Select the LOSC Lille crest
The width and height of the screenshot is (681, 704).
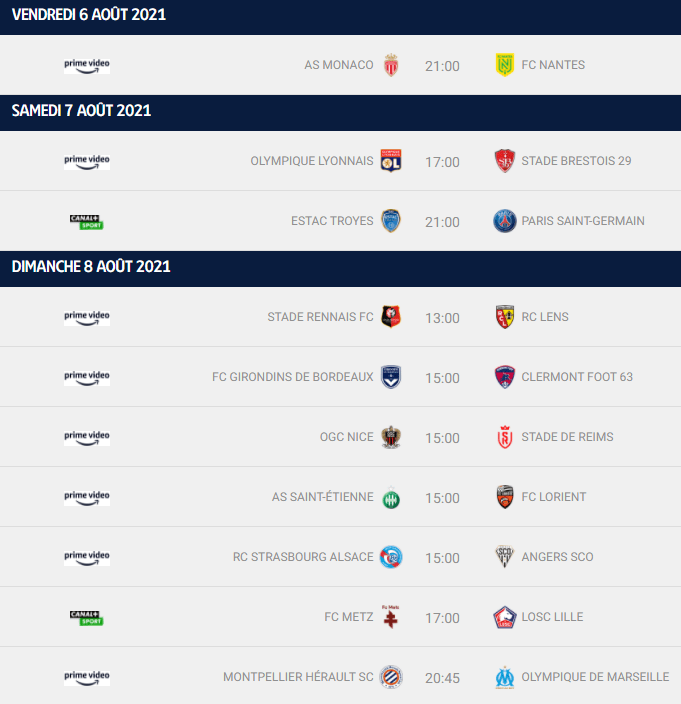point(505,617)
